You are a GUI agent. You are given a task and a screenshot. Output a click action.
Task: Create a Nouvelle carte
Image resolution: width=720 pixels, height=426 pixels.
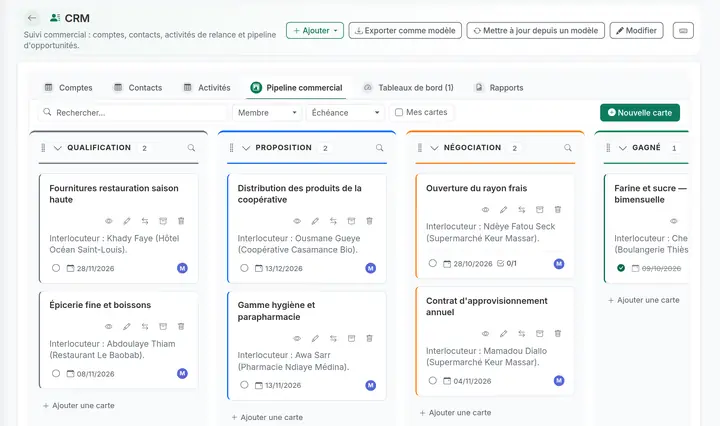[x=640, y=112]
